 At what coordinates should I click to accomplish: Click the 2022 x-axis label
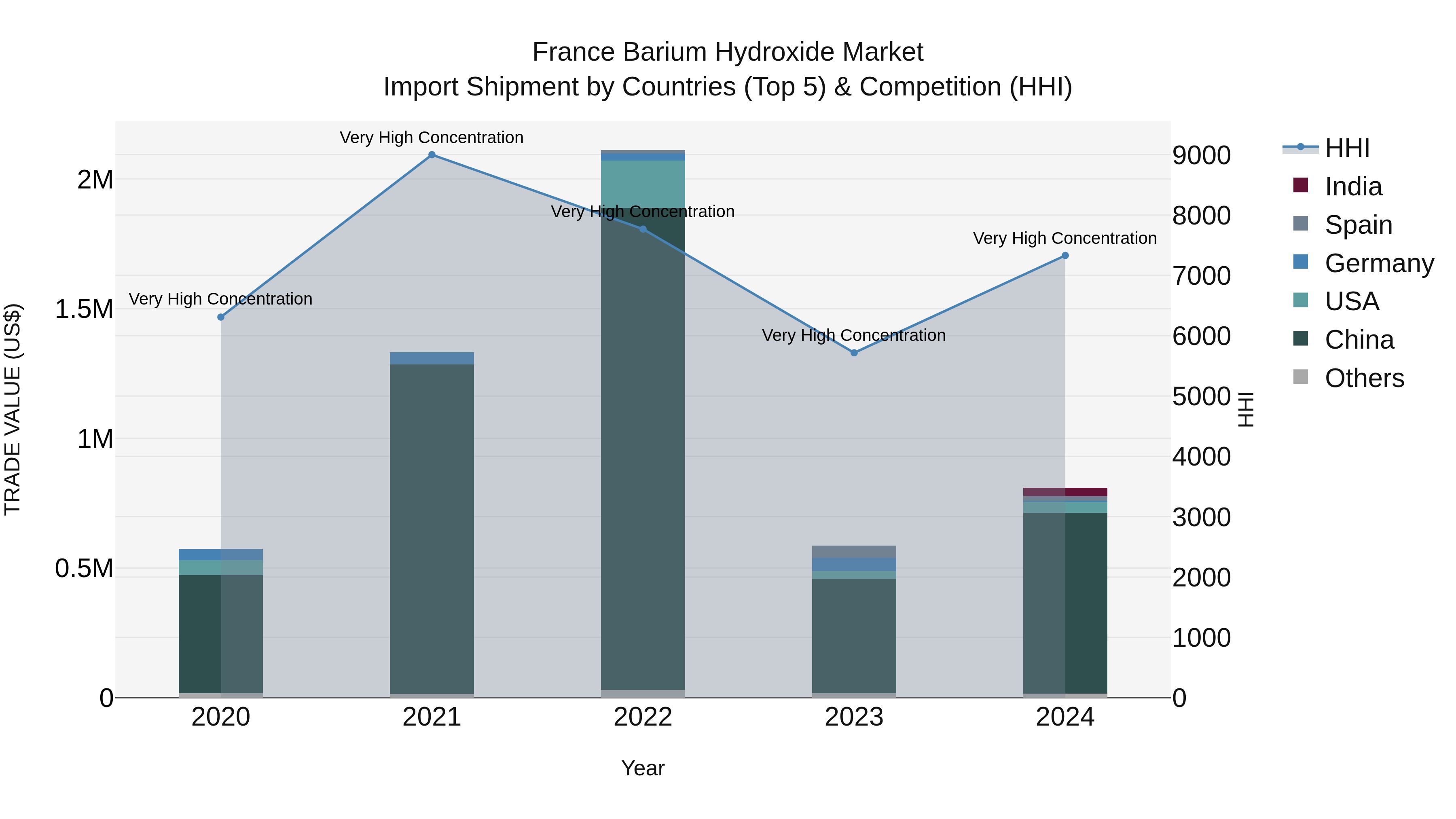point(643,717)
